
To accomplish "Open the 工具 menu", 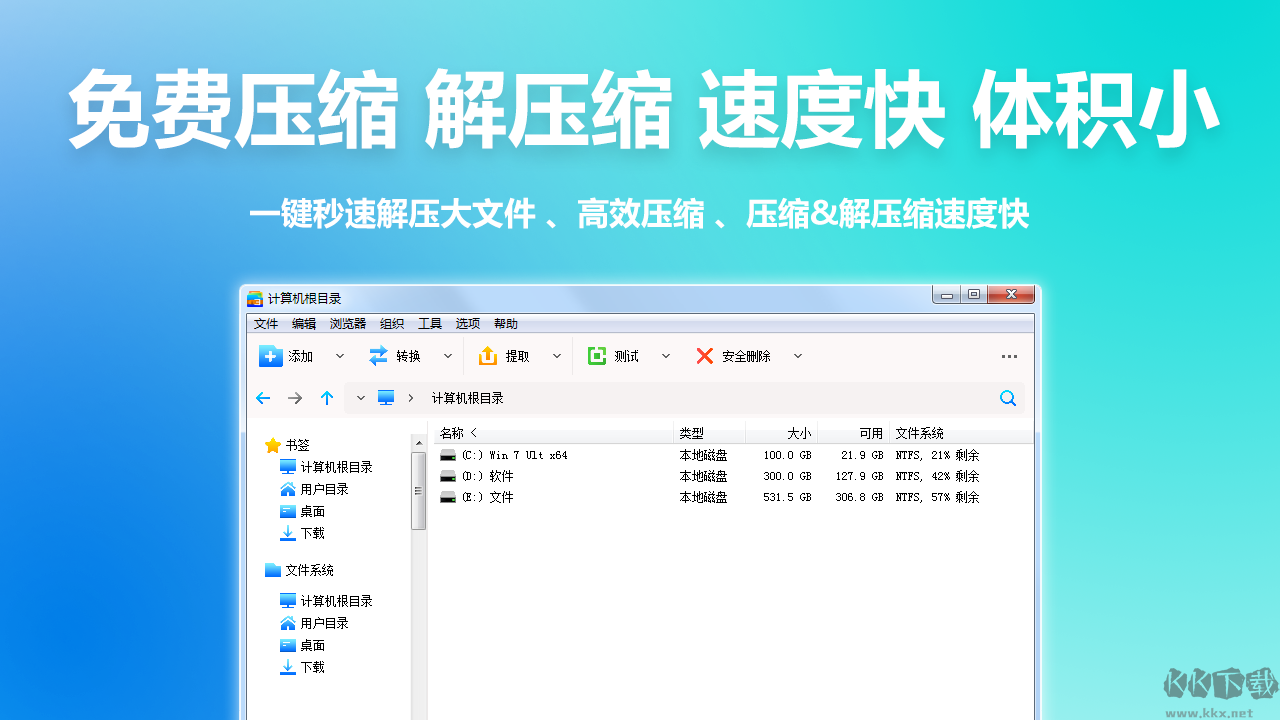I will pos(430,324).
